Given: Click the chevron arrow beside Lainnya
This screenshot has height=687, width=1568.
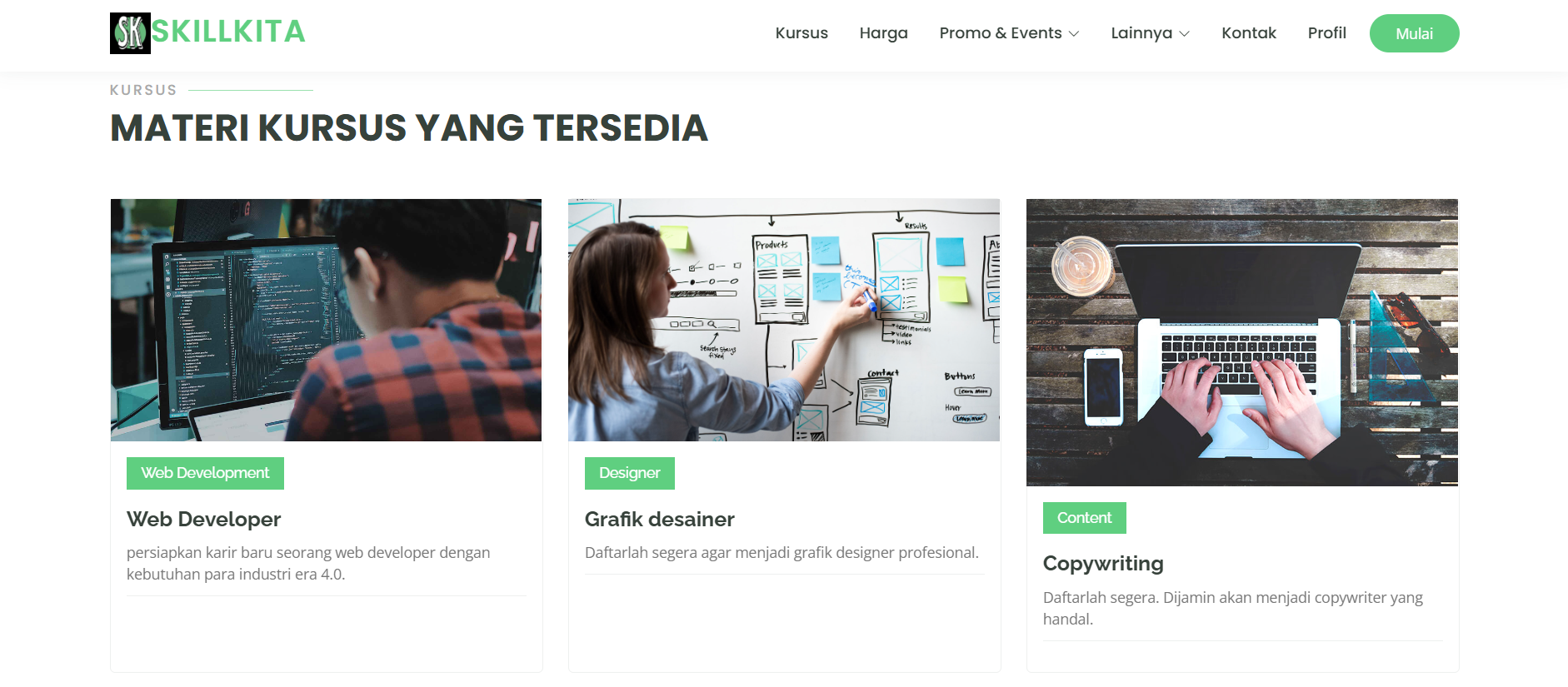Looking at the screenshot, I should [1185, 34].
